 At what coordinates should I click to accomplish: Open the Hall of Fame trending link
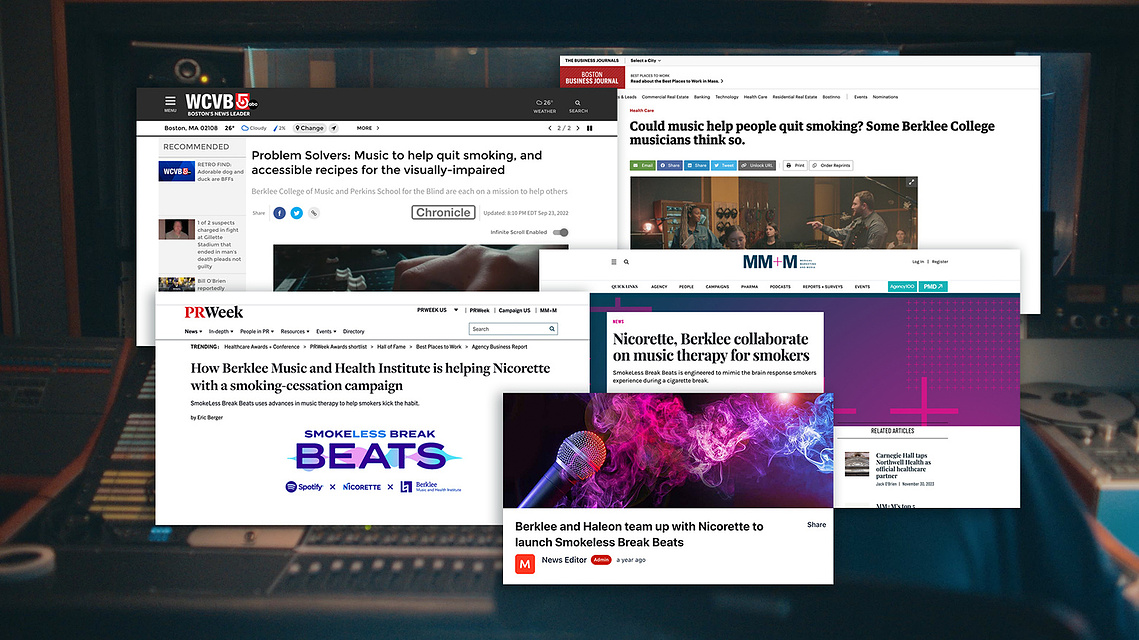click(x=392, y=347)
